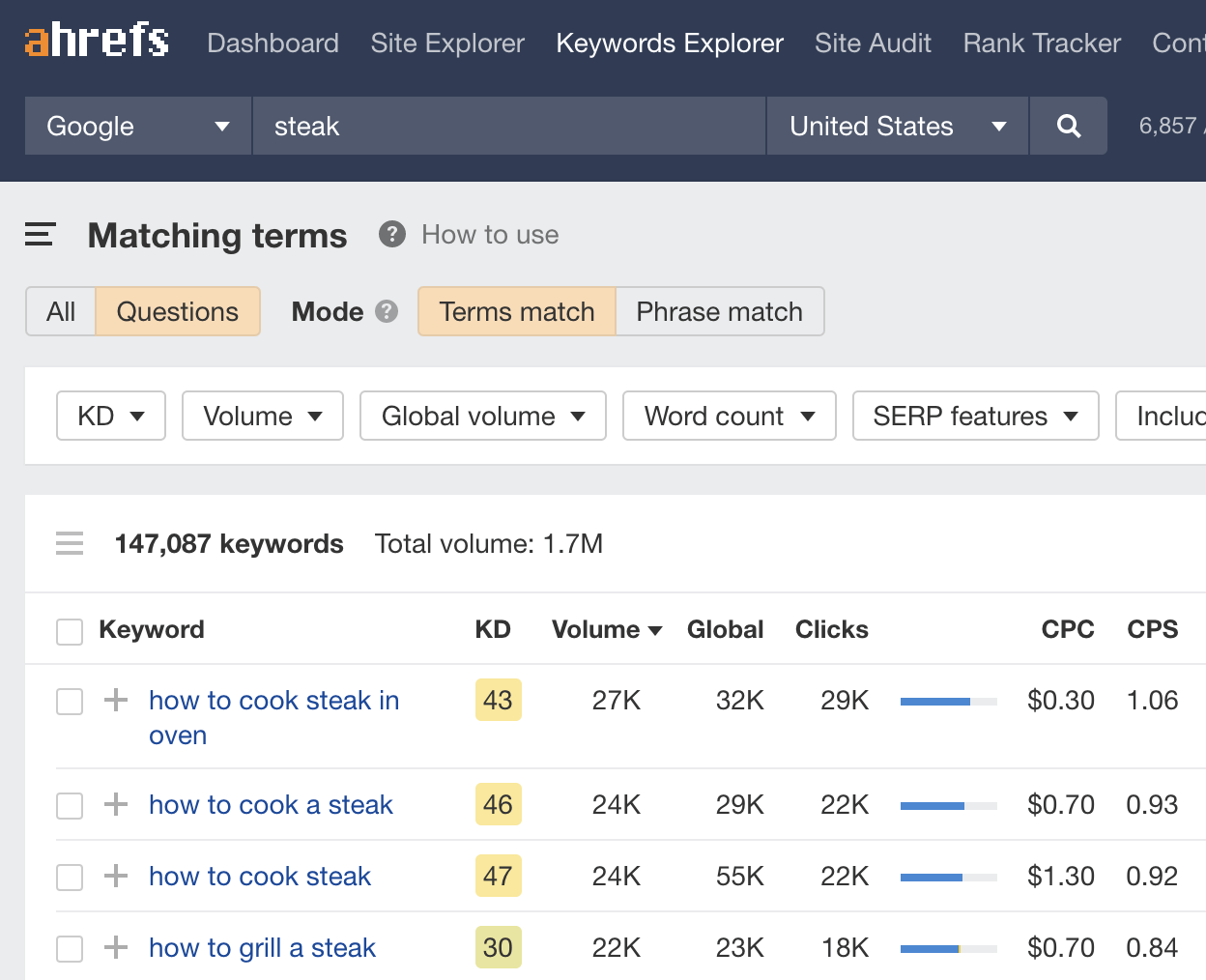The height and width of the screenshot is (980, 1206).
Task: Open the KD filter dropdown
Action: (111, 416)
